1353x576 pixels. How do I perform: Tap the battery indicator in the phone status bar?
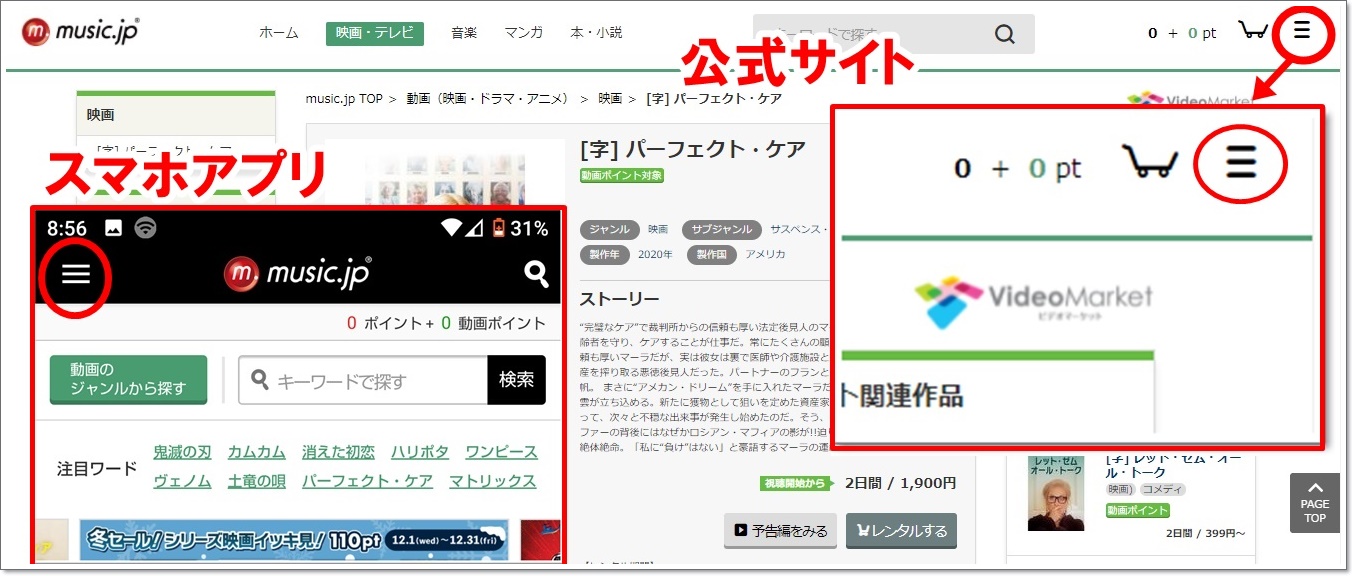coord(499,228)
